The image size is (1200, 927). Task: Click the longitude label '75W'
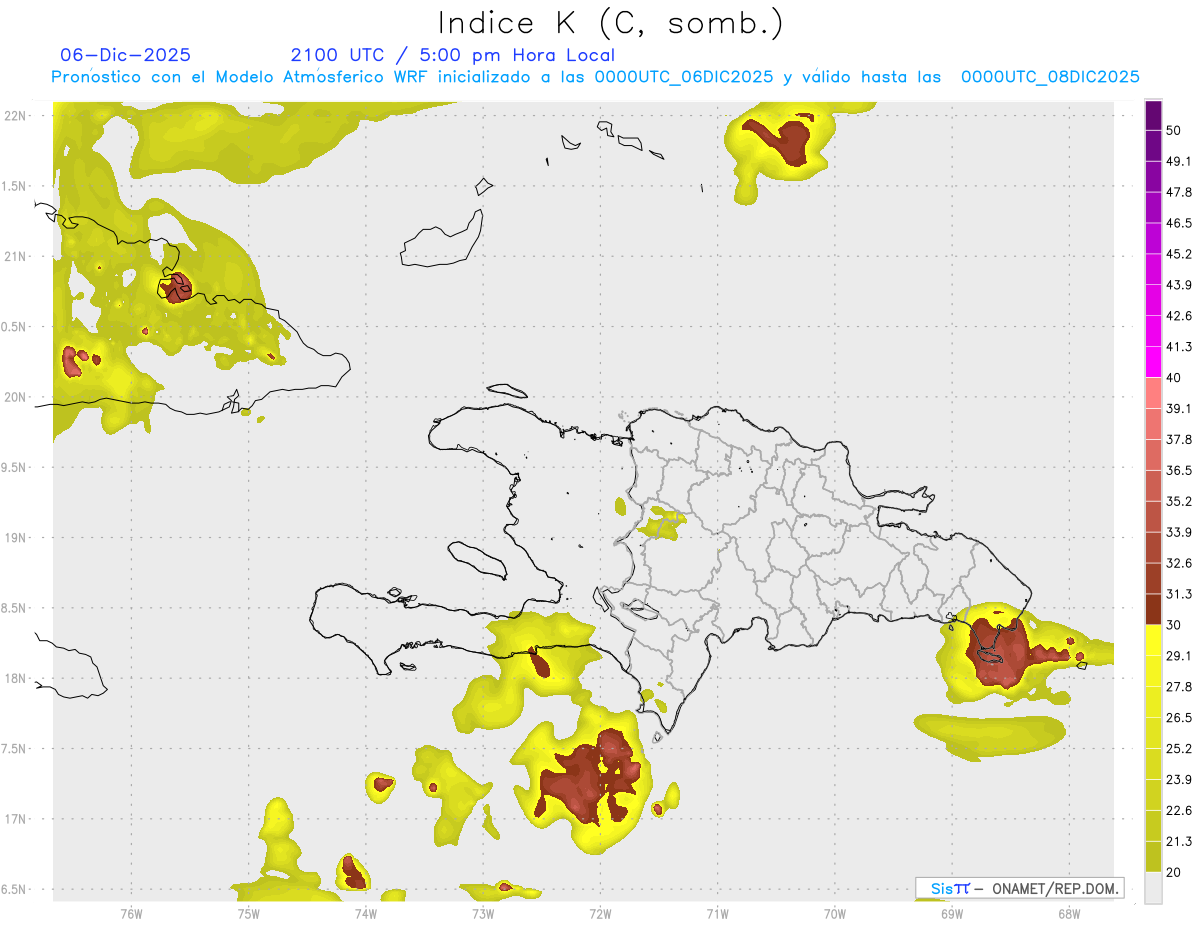248,914
